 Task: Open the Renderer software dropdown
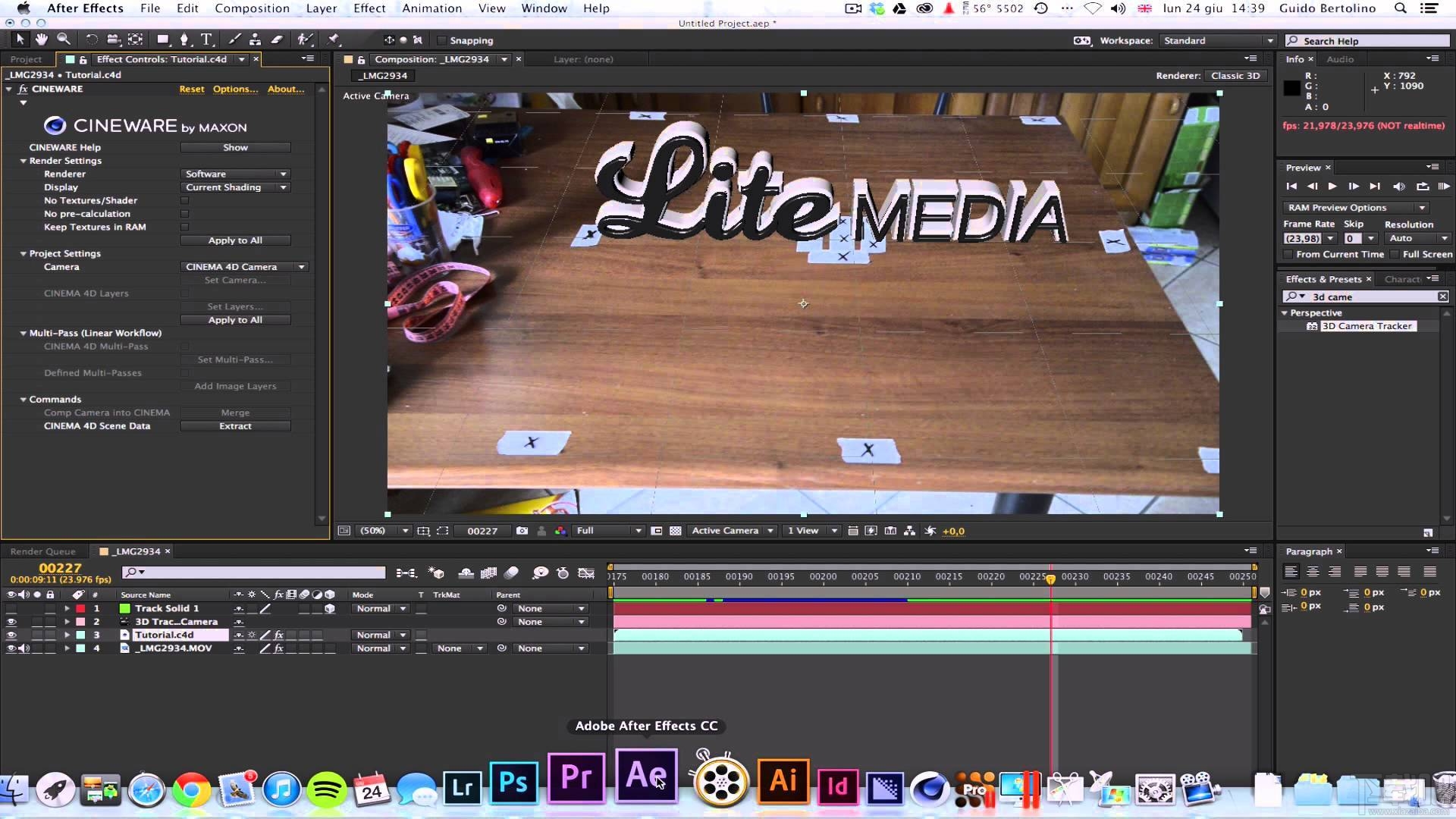[235, 173]
